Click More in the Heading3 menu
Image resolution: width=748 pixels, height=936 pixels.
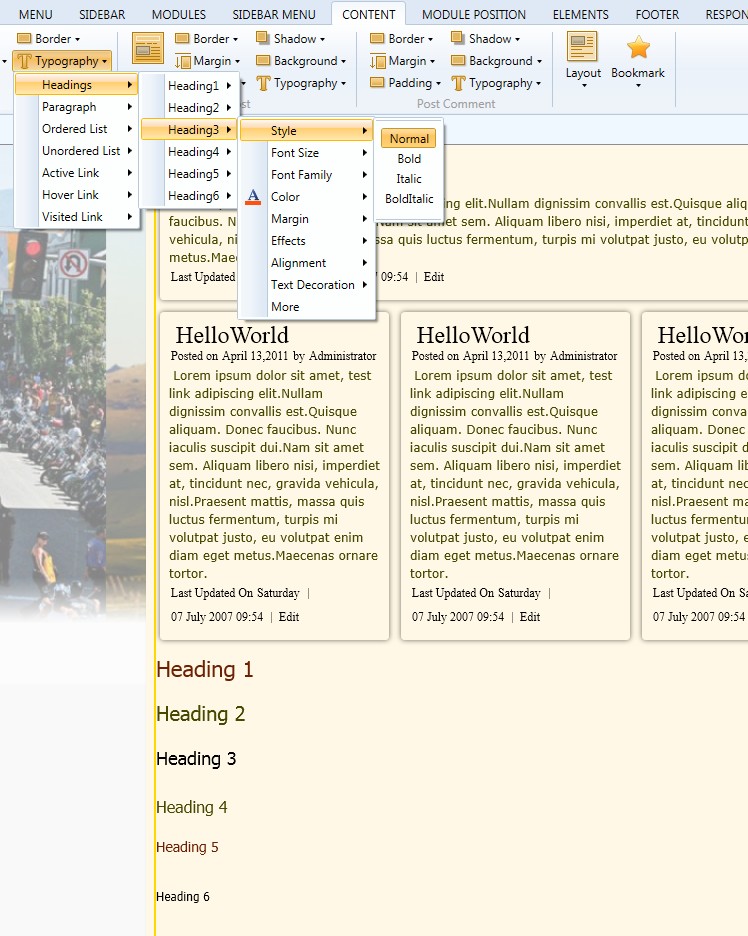(x=285, y=307)
